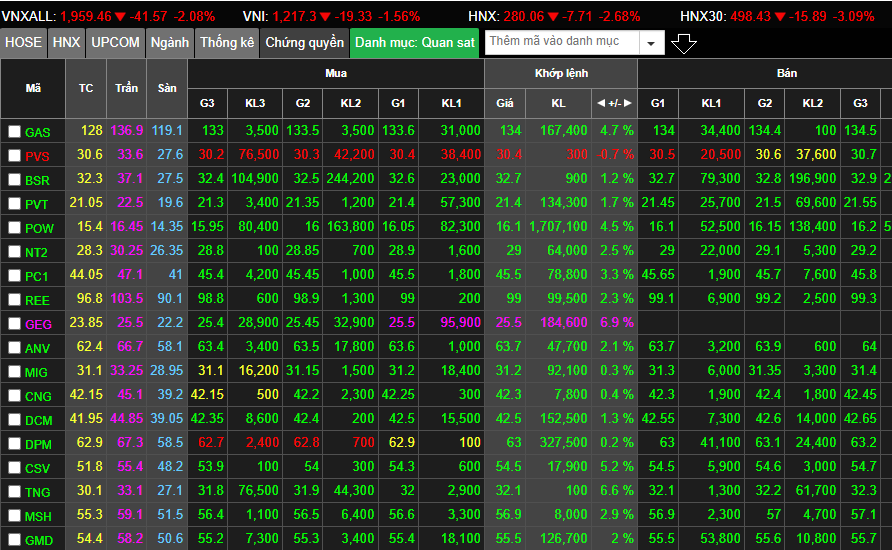Open the GEG stock symbol
Viewport: 892px width, 550px height.
pos(38,324)
